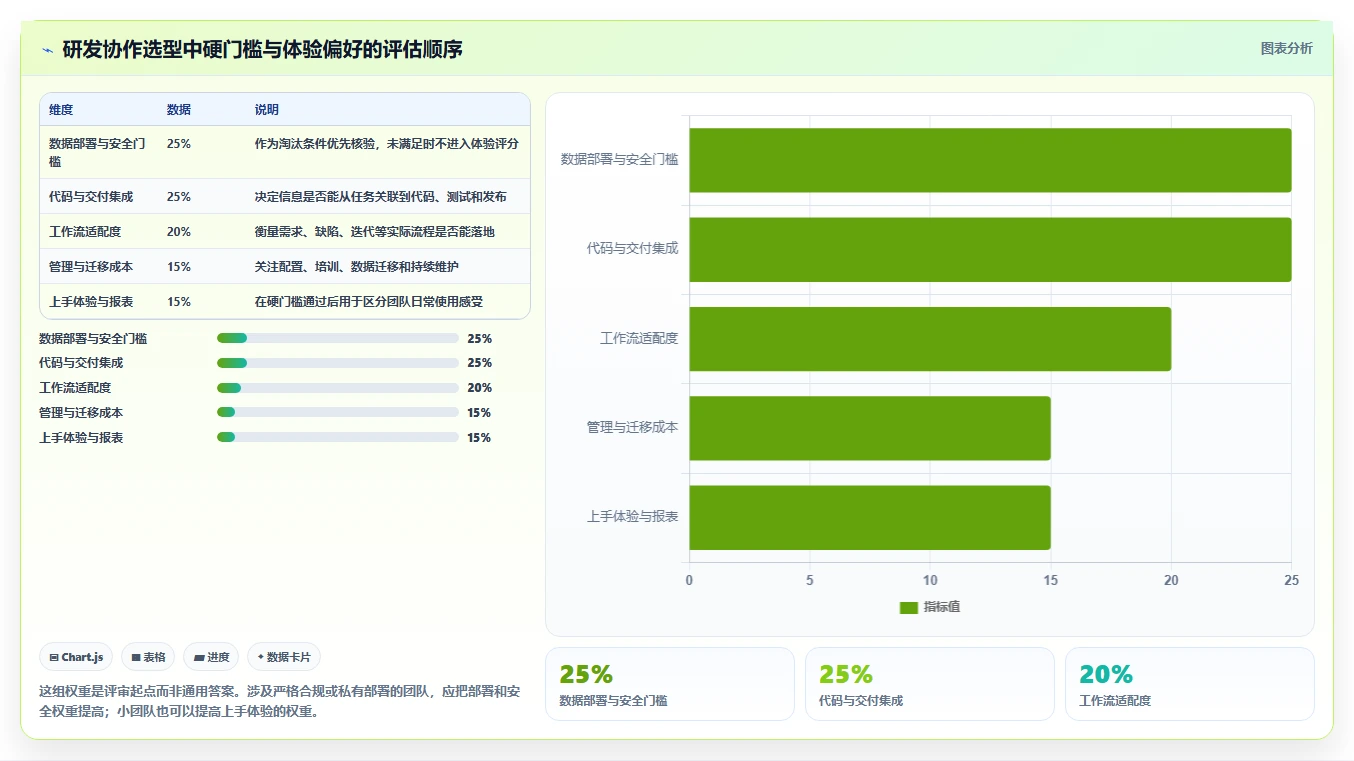Select the 数据卡片 tag chip

(x=284, y=657)
